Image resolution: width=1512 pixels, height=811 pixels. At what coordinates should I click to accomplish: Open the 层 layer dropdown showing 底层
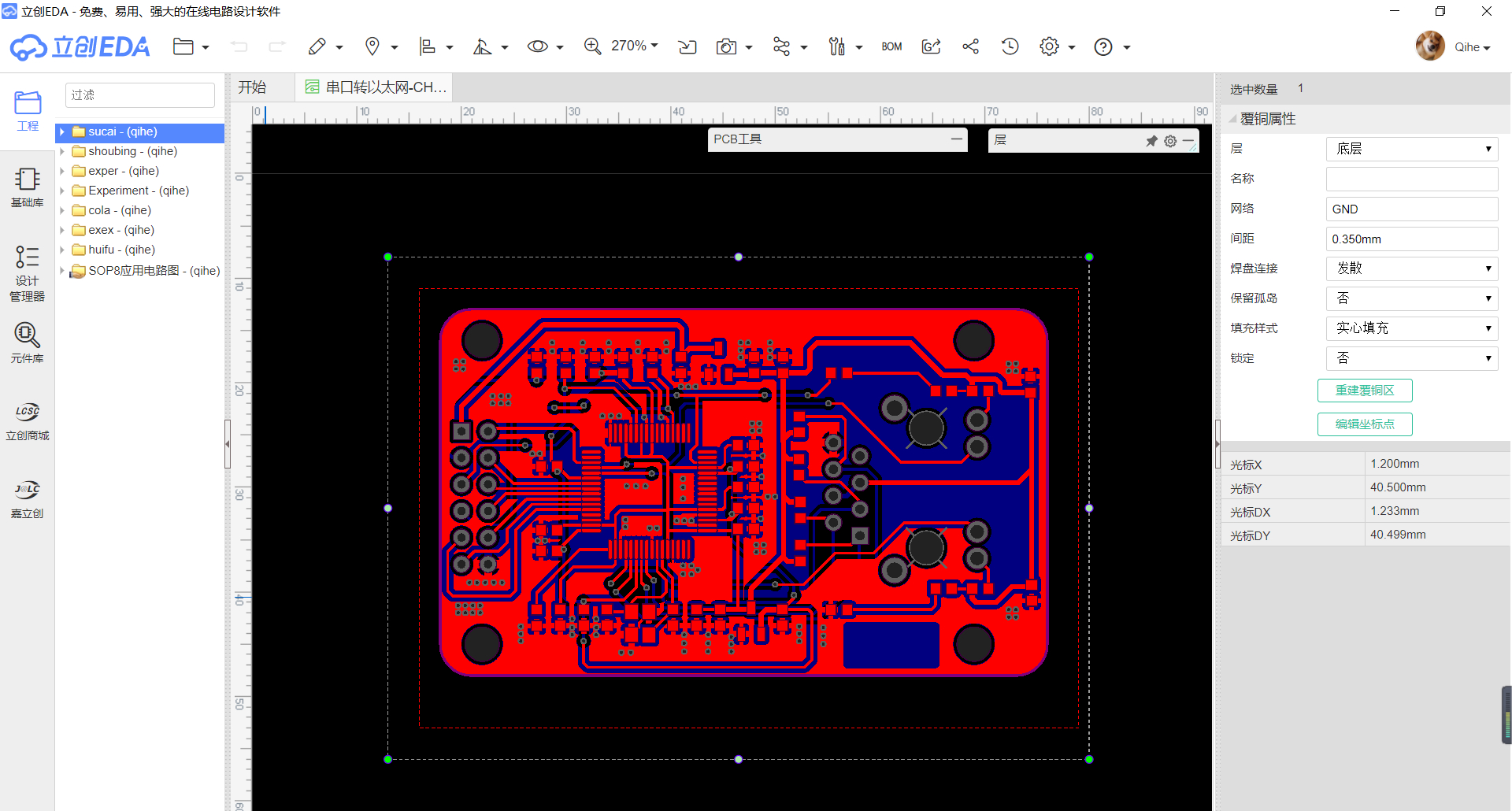[1412, 149]
